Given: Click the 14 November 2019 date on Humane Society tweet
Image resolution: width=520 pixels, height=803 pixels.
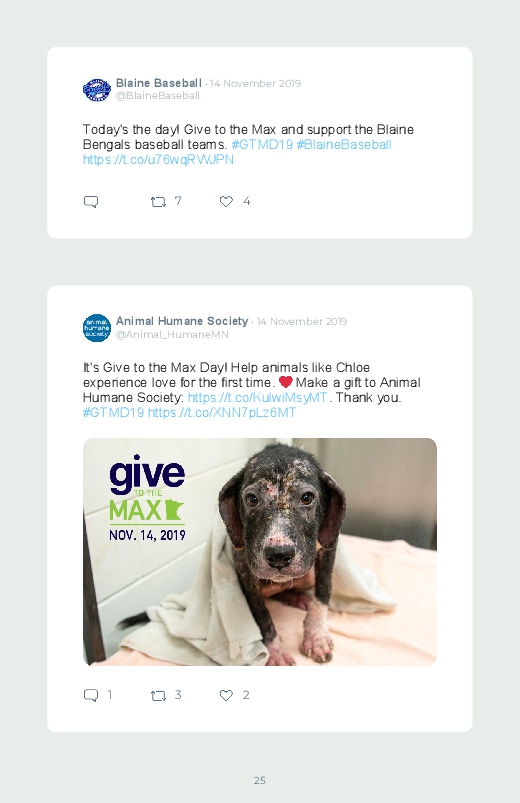Looking at the screenshot, I should point(302,322).
